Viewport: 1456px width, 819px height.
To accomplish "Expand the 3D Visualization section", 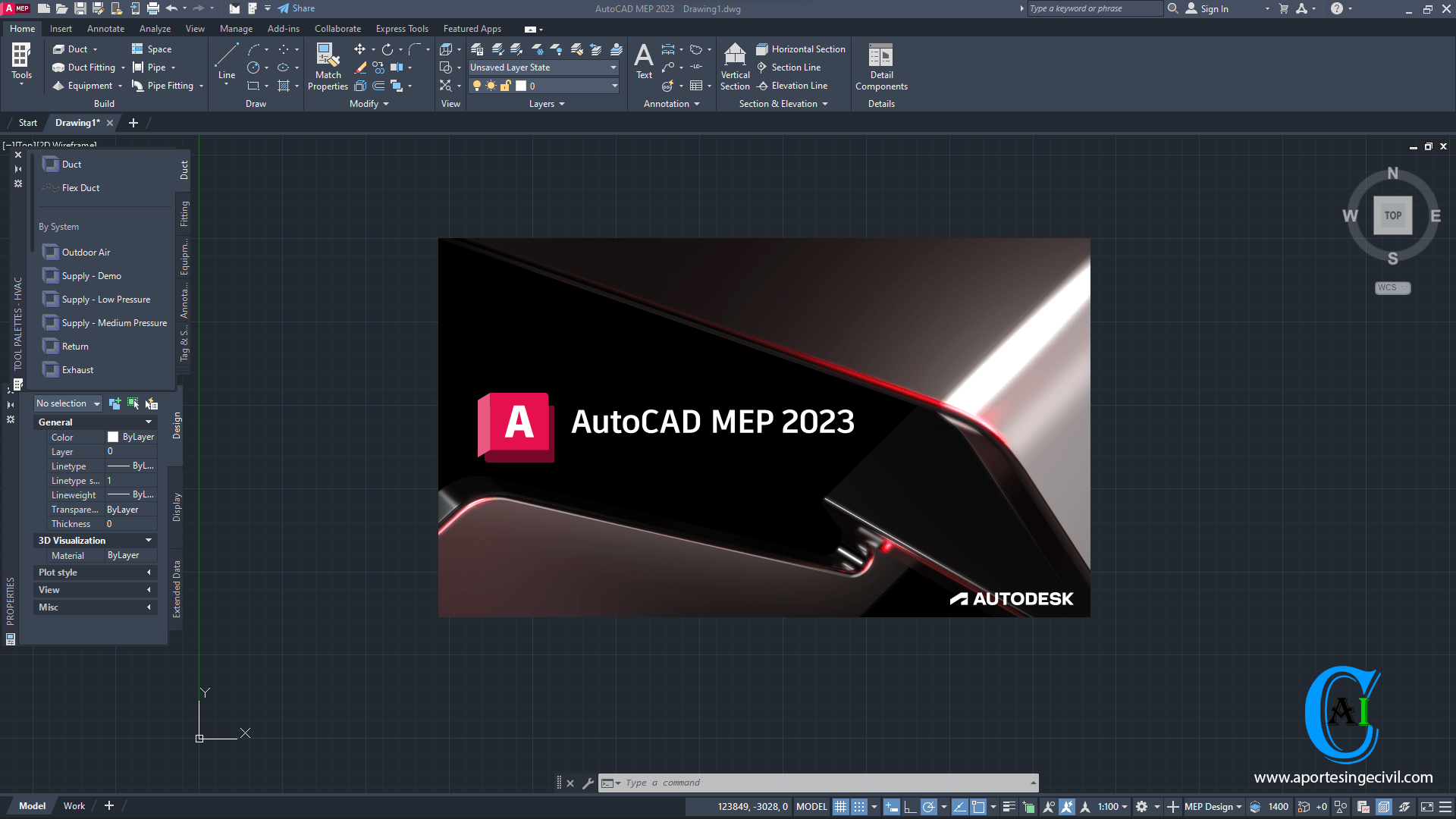I will coord(149,540).
